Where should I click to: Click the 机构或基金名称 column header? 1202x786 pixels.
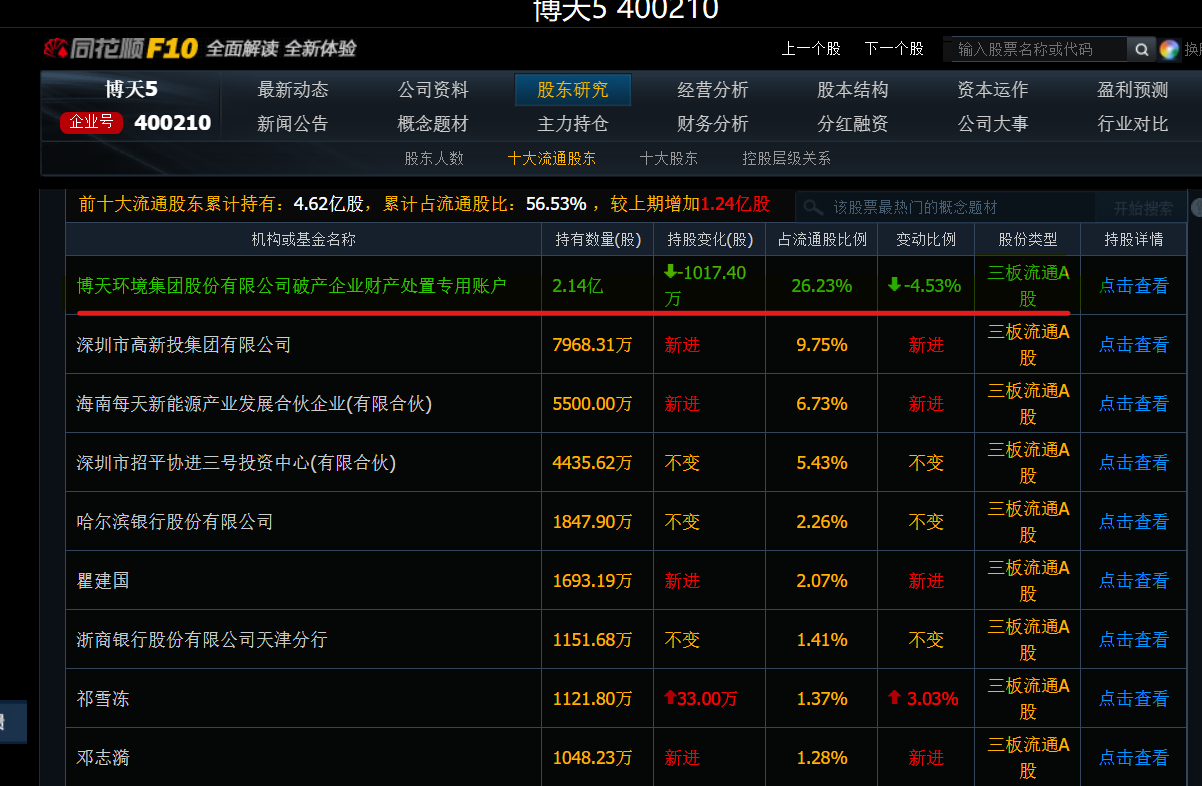pos(303,240)
